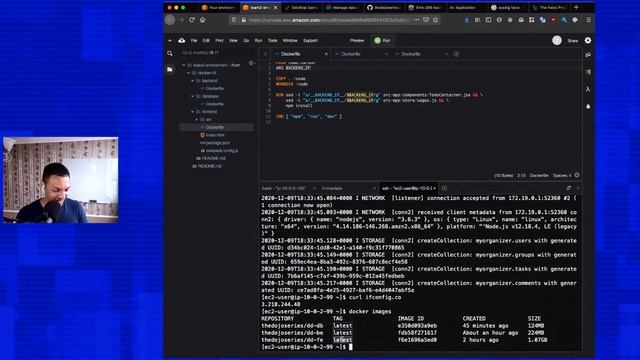Open the Support menu
Image resolution: width=640 pixels, height=360 pixels.
(x=310, y=40)
